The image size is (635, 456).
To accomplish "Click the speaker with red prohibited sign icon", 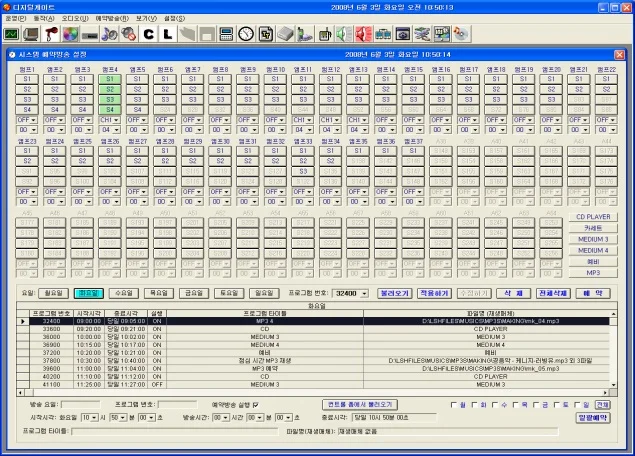I will (129, 34).
